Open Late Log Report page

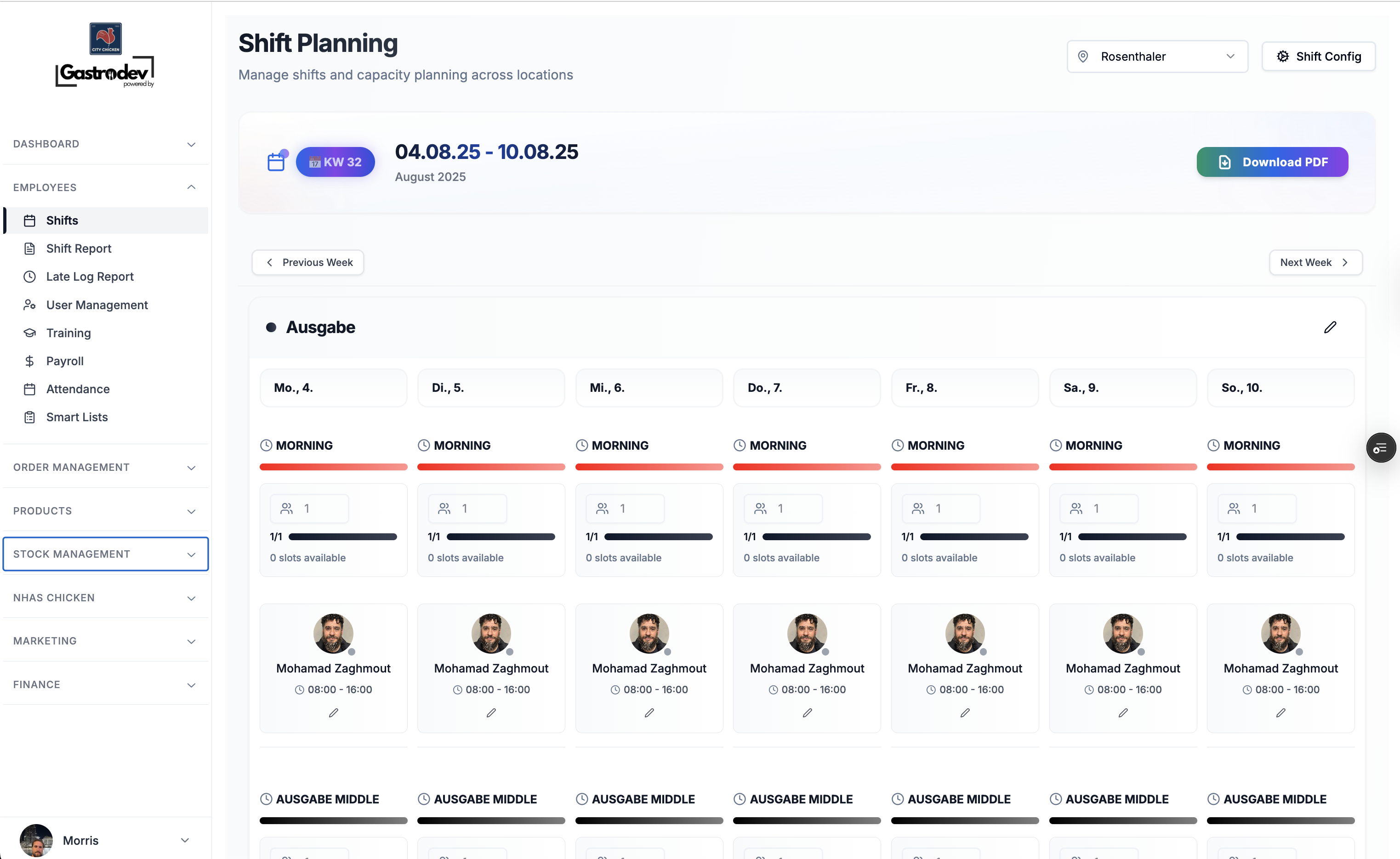tap(90, 277)
